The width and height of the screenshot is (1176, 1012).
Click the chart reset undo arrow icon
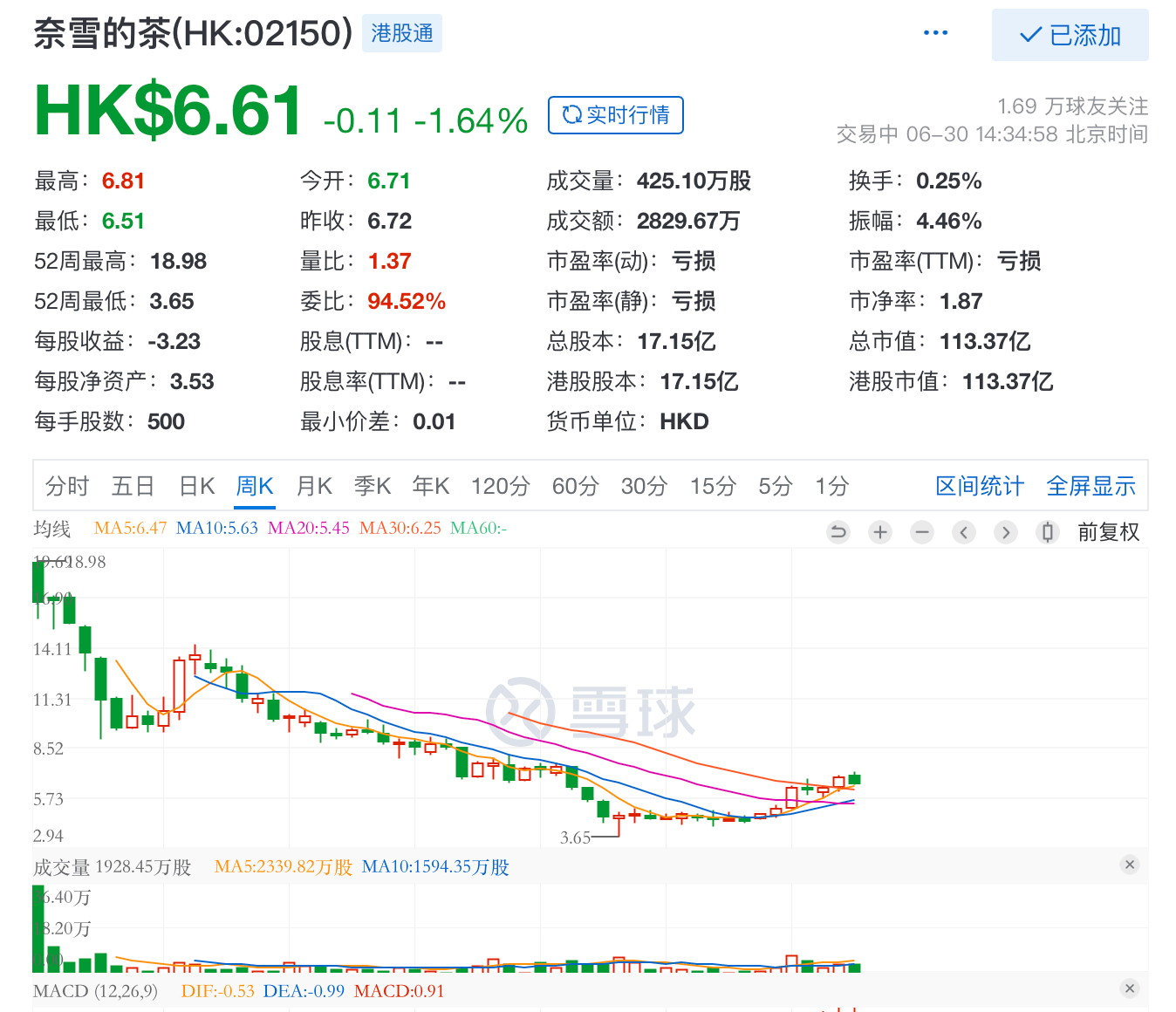pos(838,532)
